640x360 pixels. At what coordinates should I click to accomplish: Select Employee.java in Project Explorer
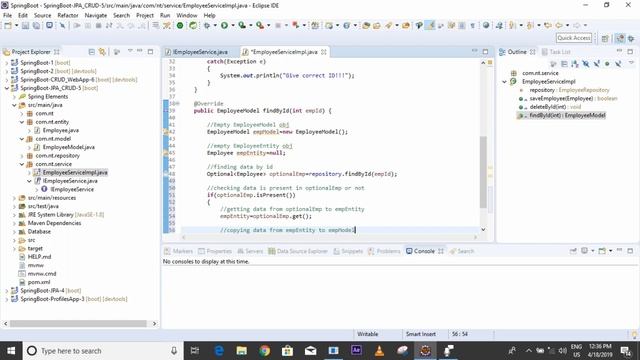pyautogui.click(x=60, y=131)
